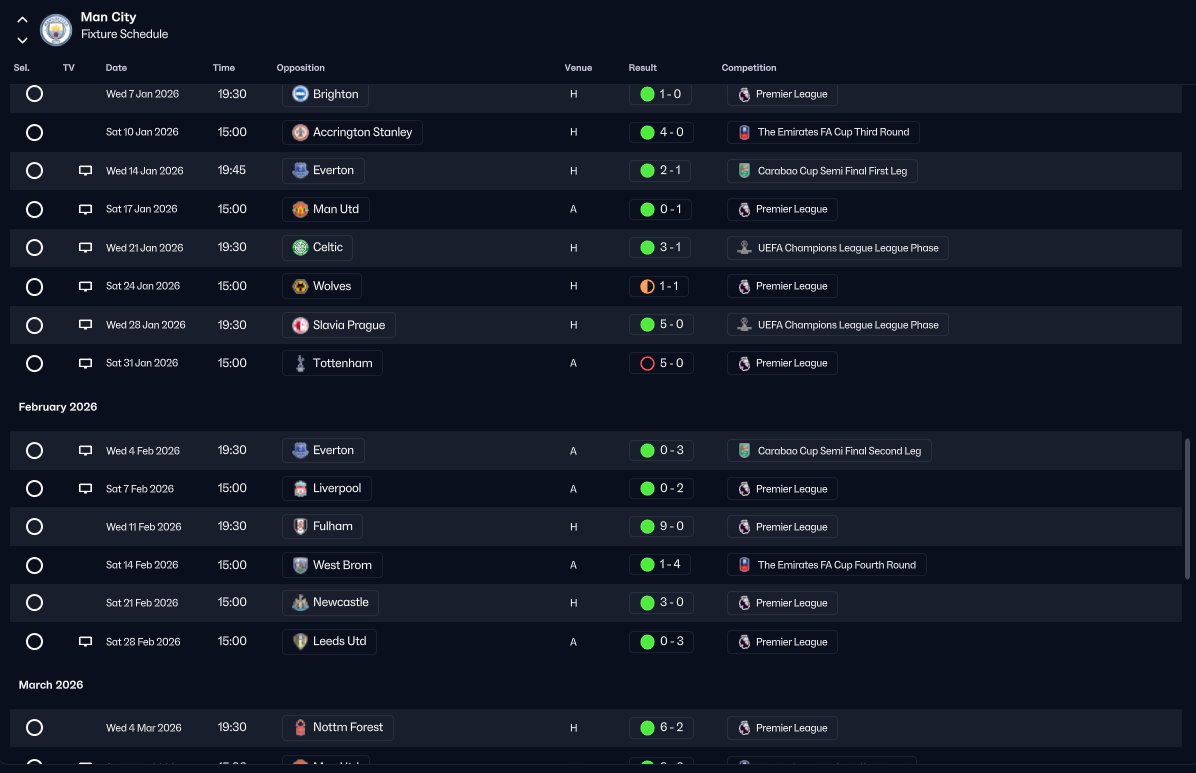Click the Liverpool club crest icon

tap(301, 488)
